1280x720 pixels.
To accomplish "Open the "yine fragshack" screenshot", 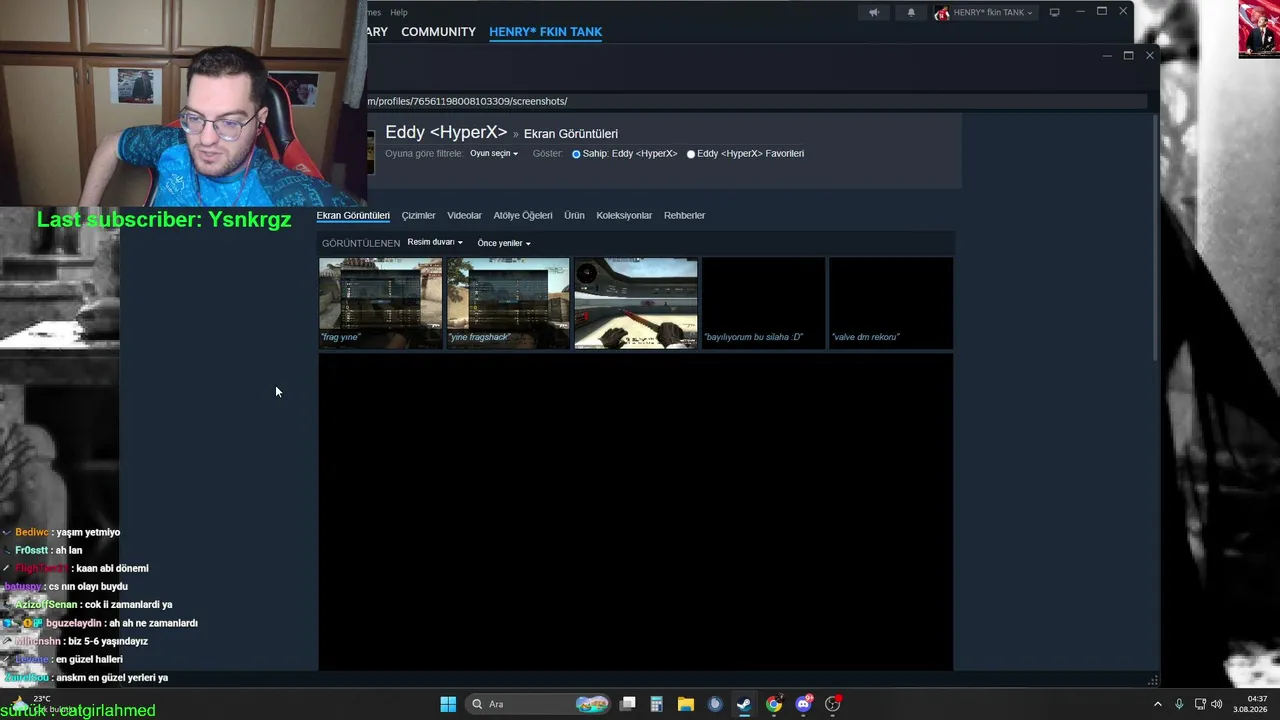I will click(x=508, y=303).
